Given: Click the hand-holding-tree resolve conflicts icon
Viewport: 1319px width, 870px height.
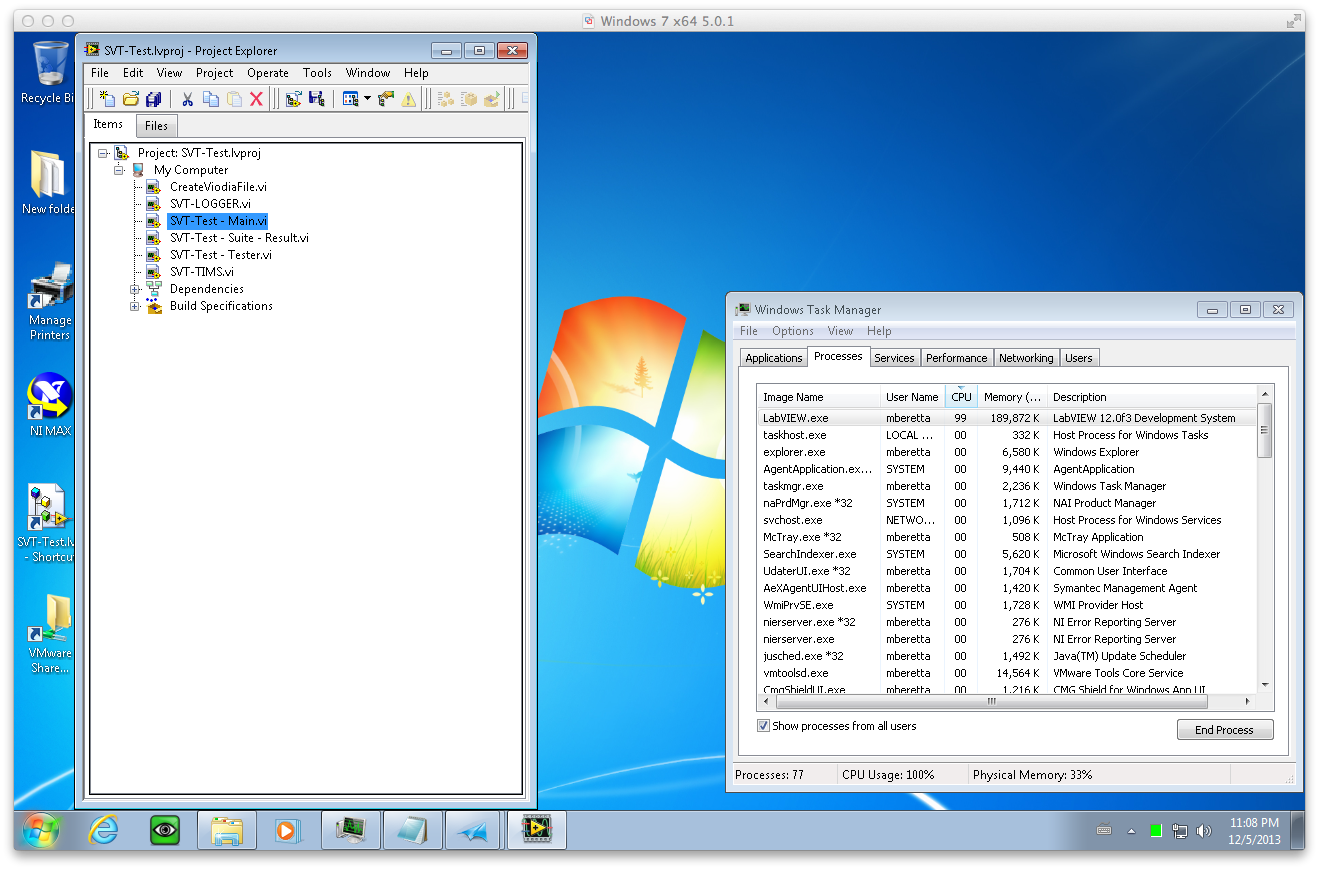Looking at the screenshot, I should tap(385, 98).
